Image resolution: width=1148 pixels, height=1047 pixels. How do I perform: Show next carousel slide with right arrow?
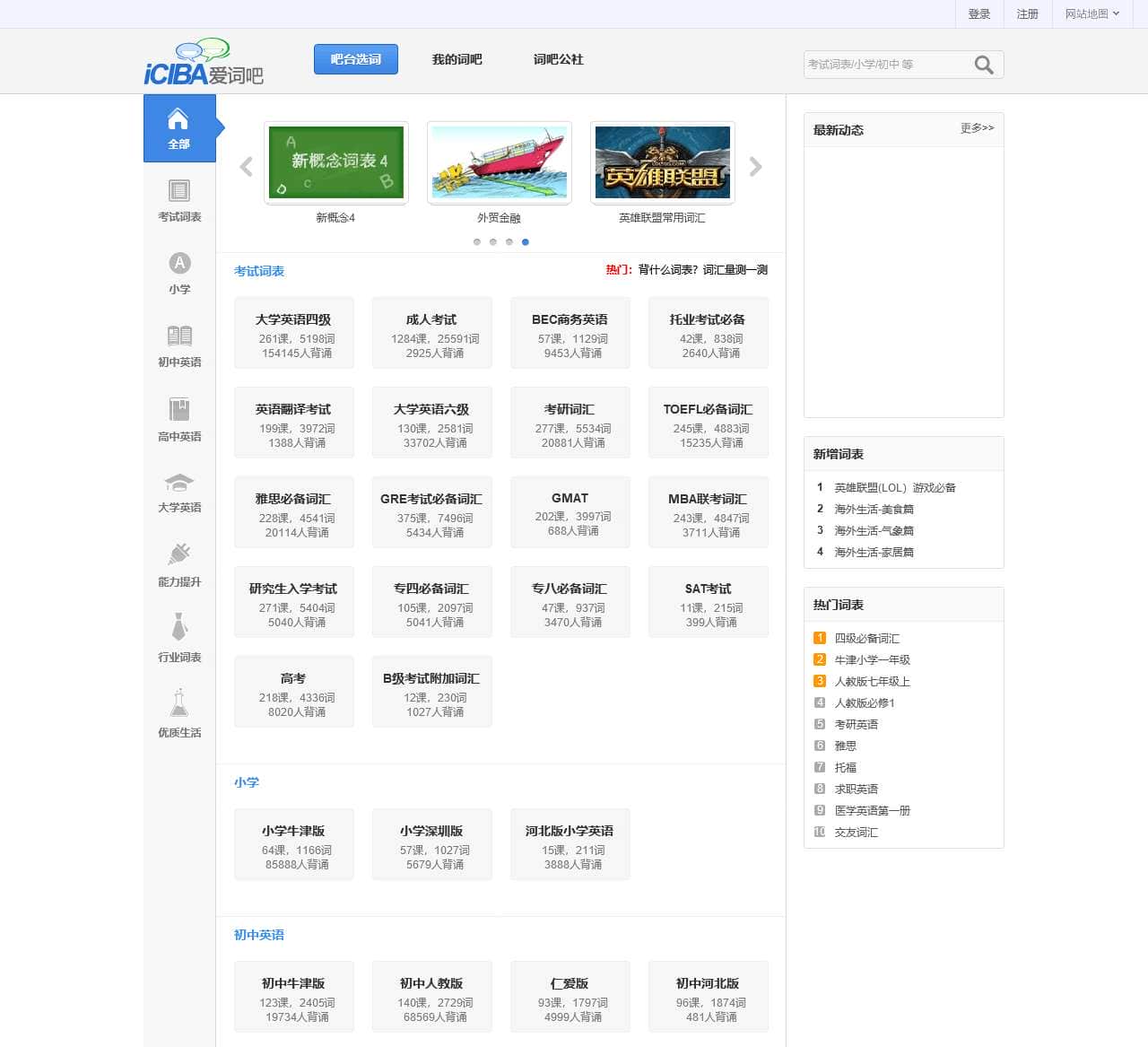click(x=755, y=167)
